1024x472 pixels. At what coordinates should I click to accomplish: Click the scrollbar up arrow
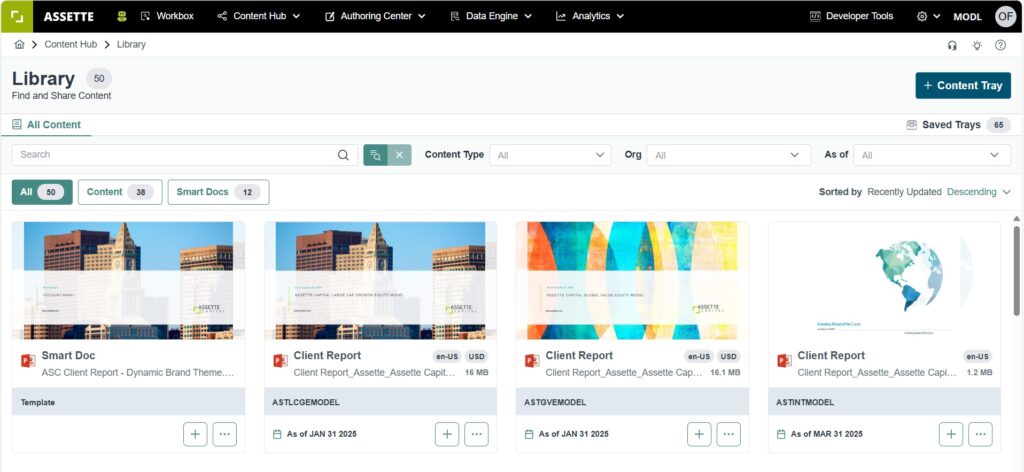point(1016,219)
